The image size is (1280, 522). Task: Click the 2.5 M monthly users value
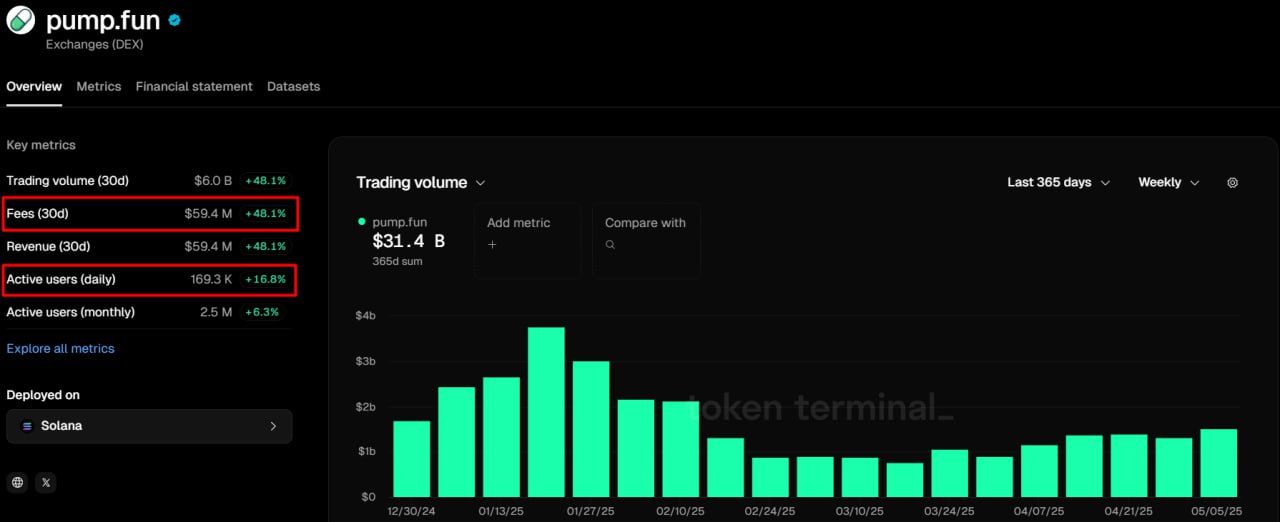[215, 313]
